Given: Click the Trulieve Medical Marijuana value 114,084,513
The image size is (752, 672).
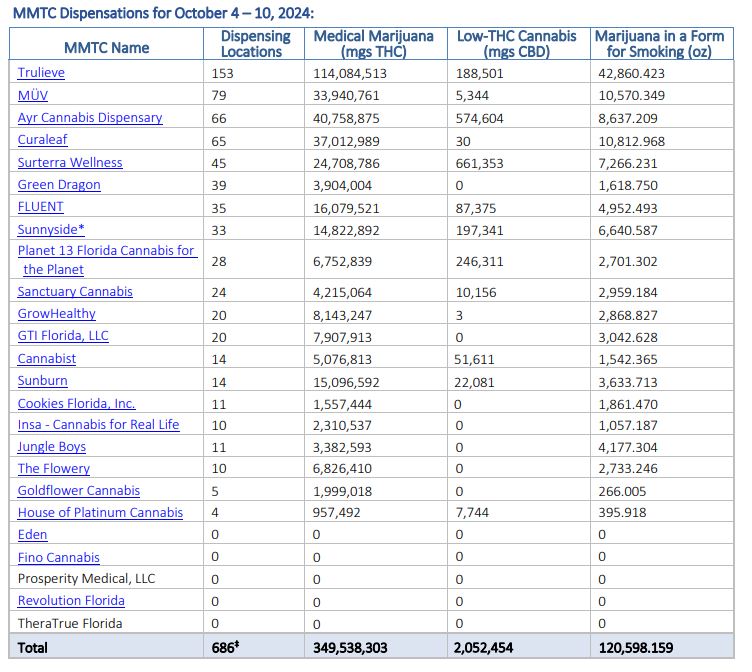Looking at the screenshot, I should pyautogui.click(x=349, y=73).
